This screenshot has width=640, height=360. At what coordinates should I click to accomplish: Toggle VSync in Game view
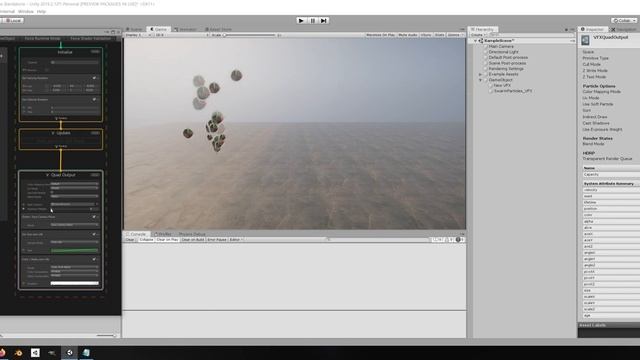click(426, 35)
